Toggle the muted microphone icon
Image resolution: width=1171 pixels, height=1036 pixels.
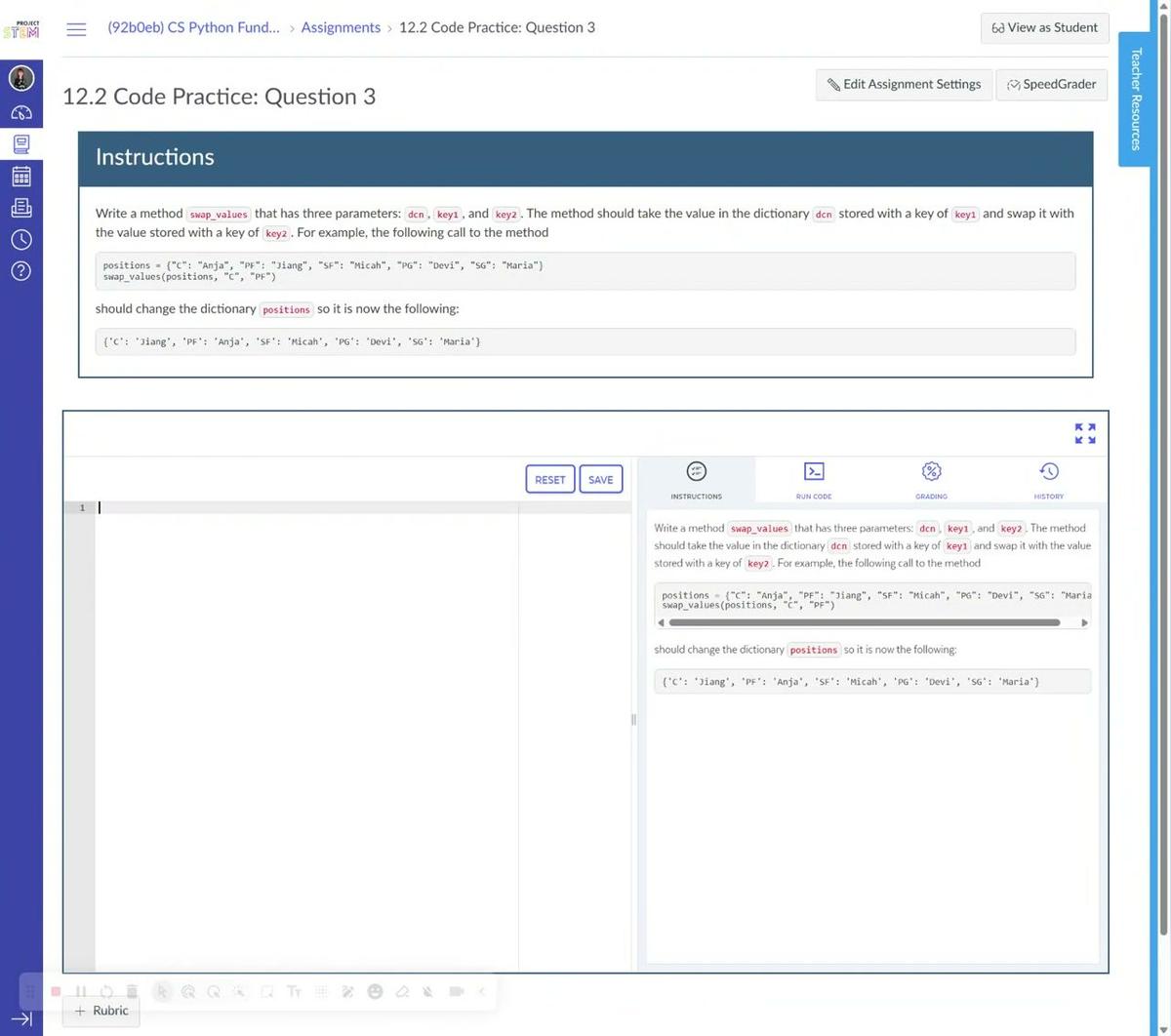[427, 992]
